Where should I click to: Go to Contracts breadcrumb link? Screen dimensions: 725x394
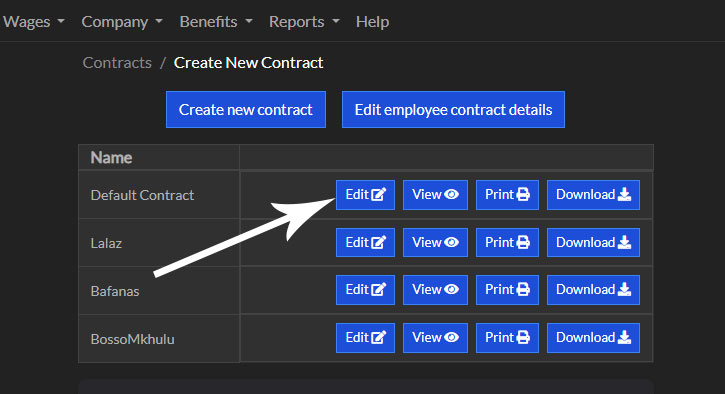click(117, 62)
